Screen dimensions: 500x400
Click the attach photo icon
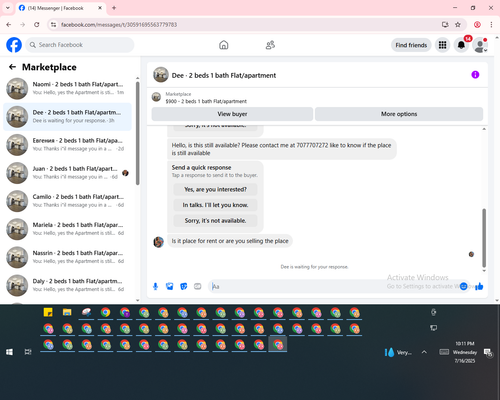tap(170, 286)
